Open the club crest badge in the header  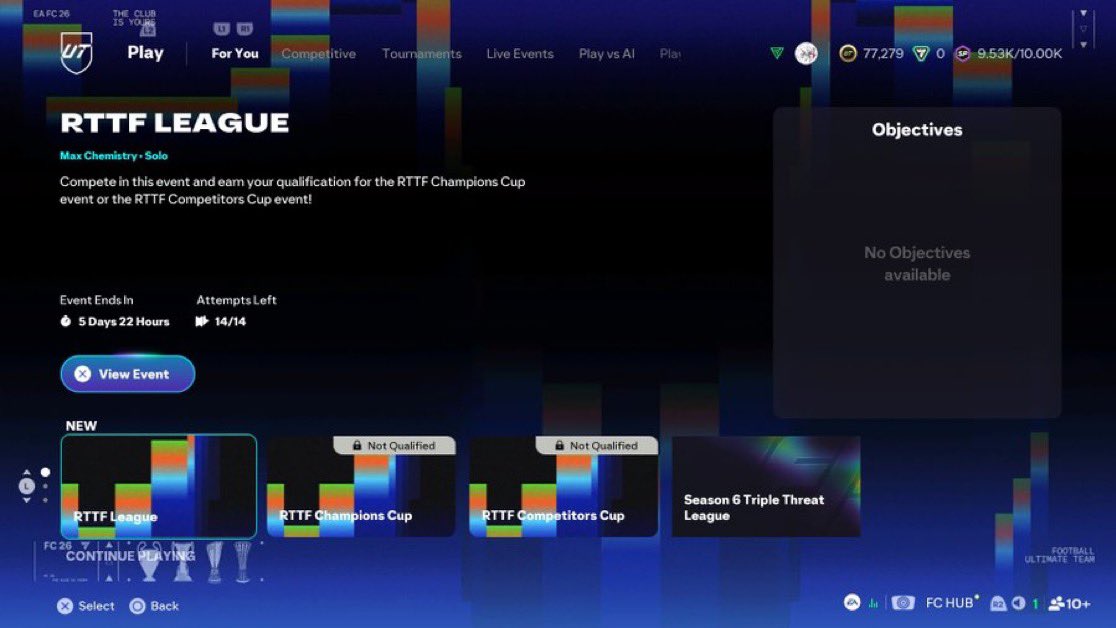tap(806, 53)
